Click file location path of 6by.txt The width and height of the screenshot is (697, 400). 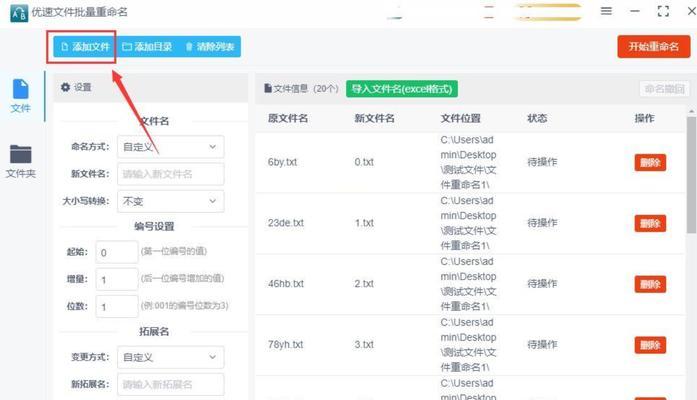pos(469,162)
